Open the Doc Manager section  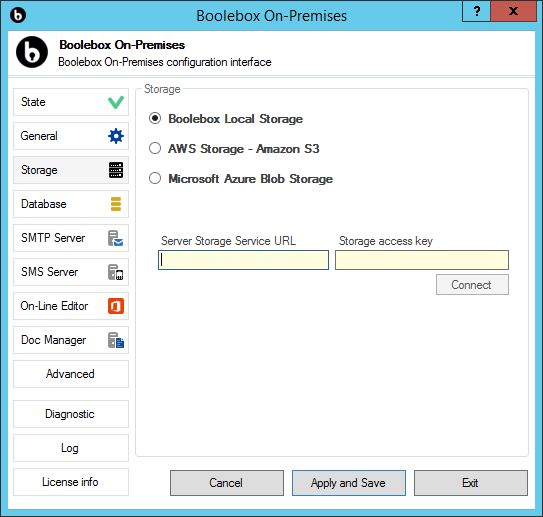(71, 340)
